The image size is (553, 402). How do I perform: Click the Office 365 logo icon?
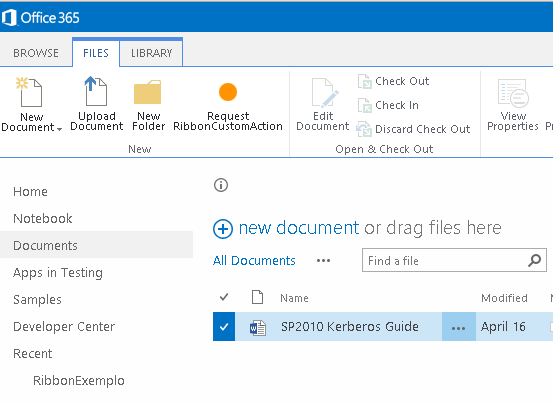coord(9,18)
